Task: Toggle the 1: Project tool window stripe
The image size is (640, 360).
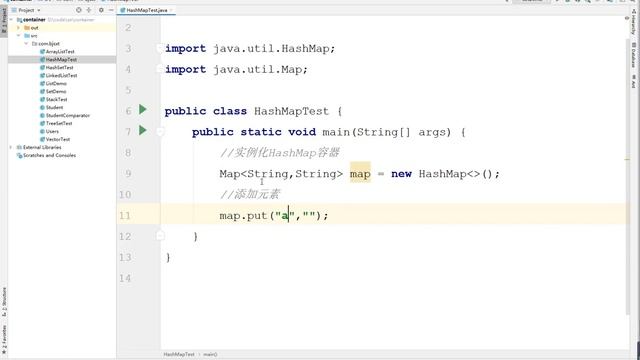Action: point(4,21)
